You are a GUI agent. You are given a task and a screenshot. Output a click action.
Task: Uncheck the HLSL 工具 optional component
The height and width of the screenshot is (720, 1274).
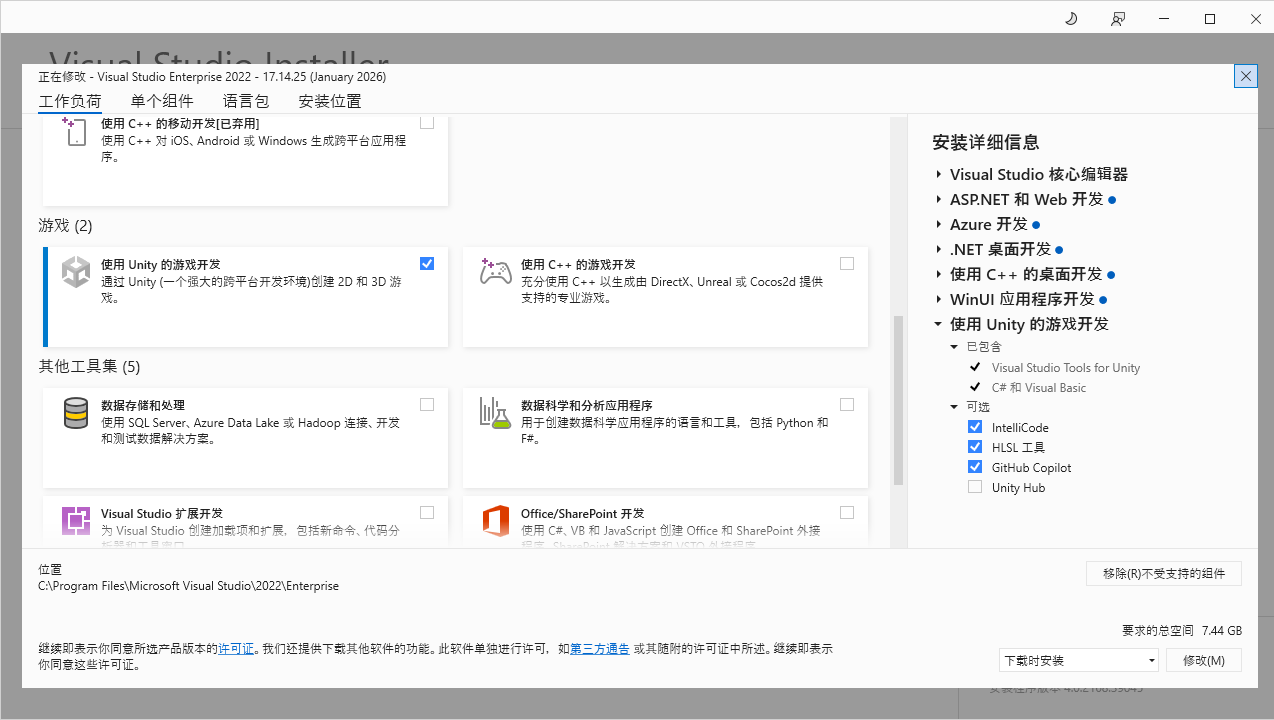[x=975, y=447]
